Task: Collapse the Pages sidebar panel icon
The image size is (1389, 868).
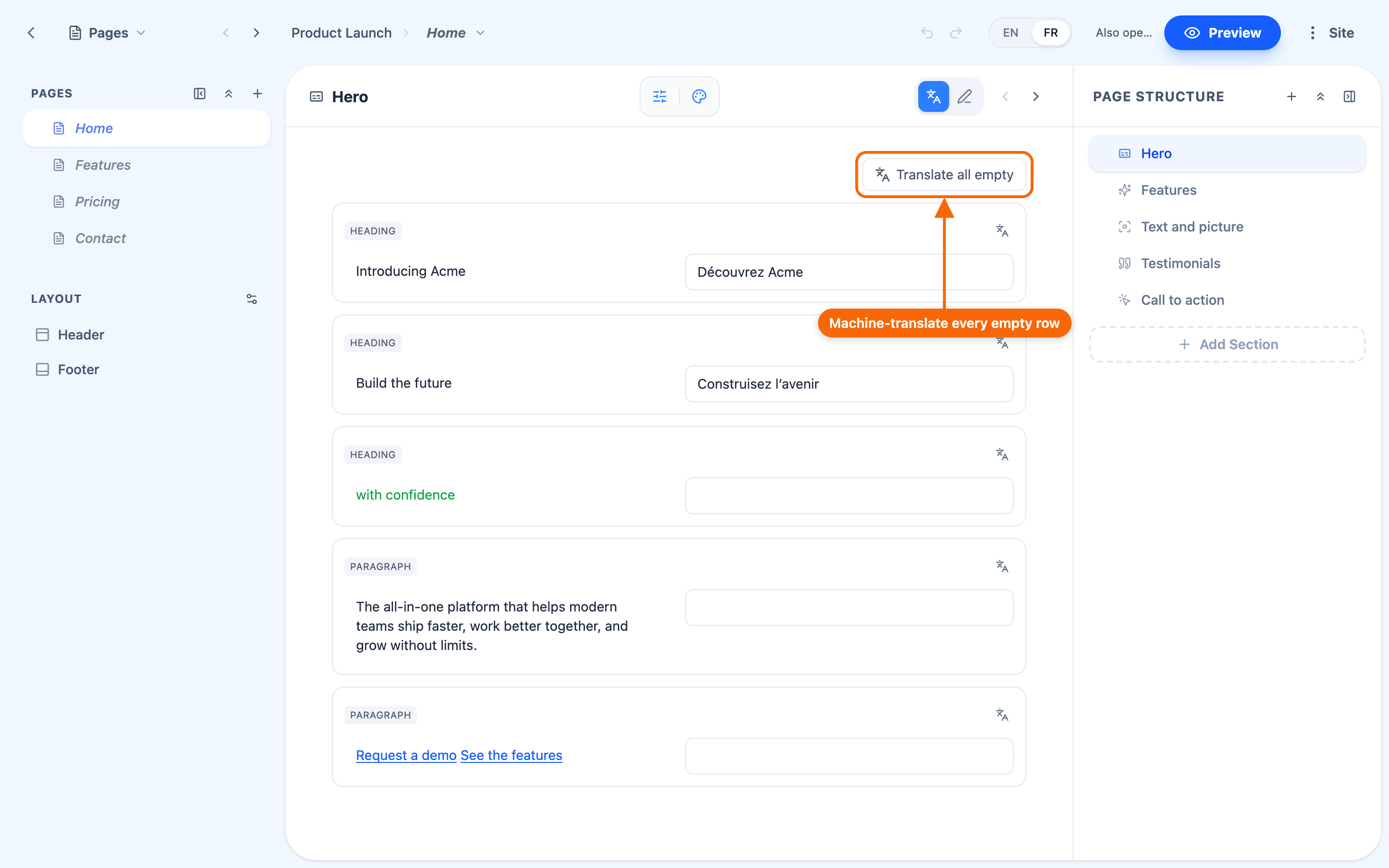Action: [199, 94]
